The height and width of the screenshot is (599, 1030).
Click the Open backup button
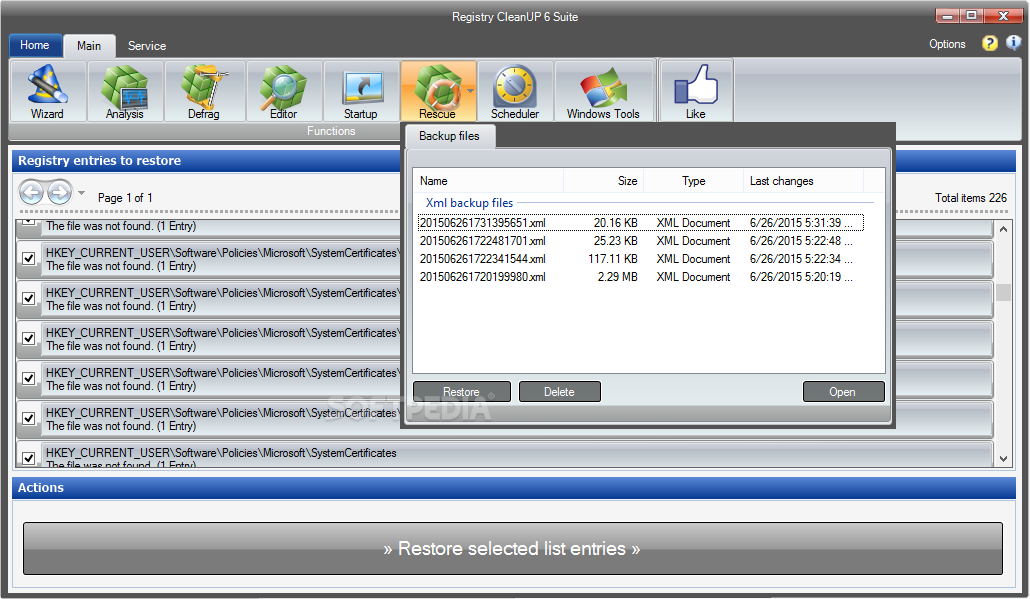point(843,391)
